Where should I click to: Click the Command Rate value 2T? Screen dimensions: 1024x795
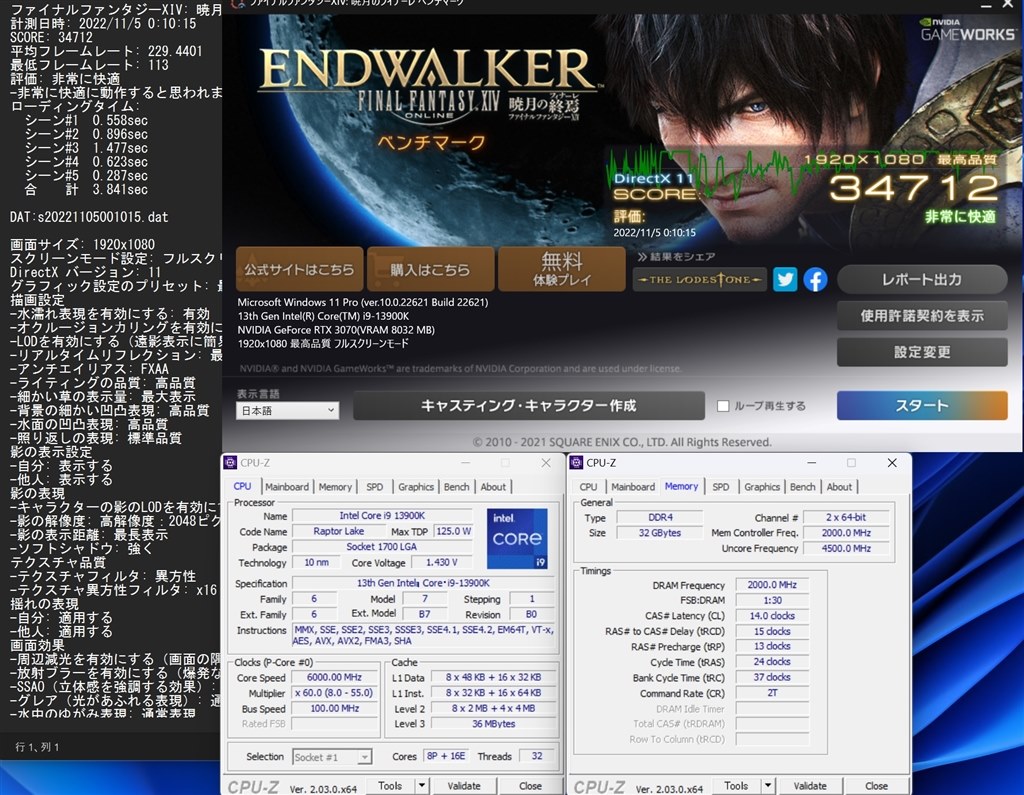tap(772, 692)
